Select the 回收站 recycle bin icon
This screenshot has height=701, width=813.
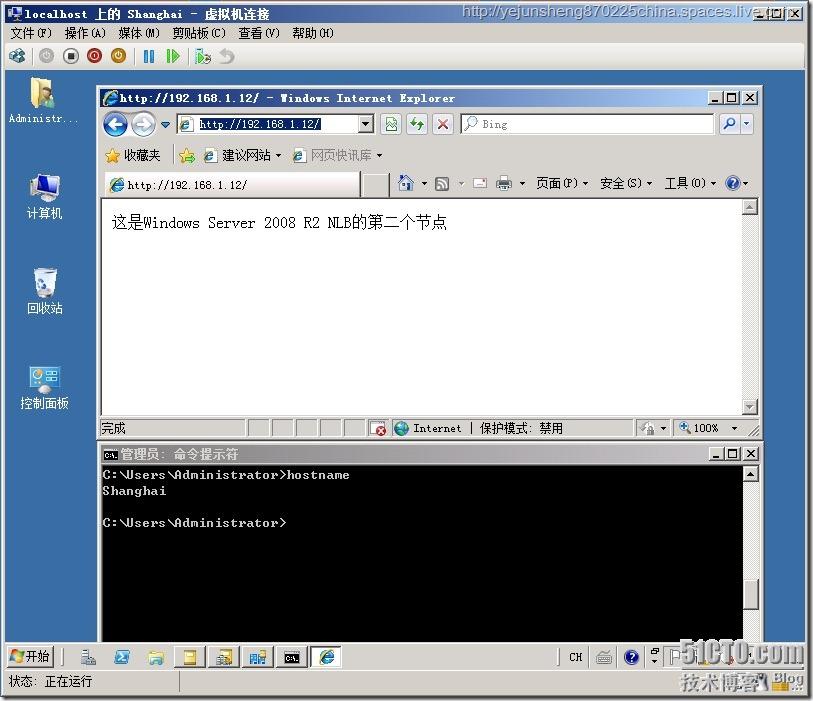[45, 291]
